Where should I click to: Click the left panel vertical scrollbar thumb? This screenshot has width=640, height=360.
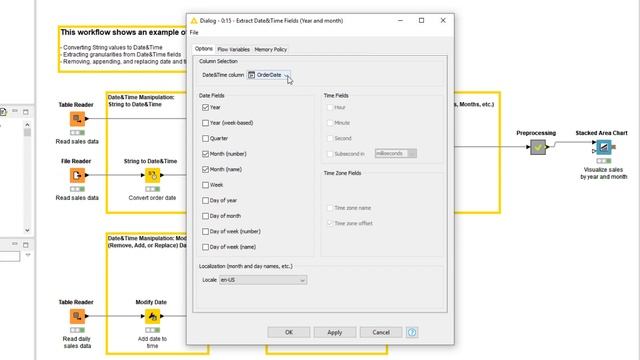click(x=27, y=132)
